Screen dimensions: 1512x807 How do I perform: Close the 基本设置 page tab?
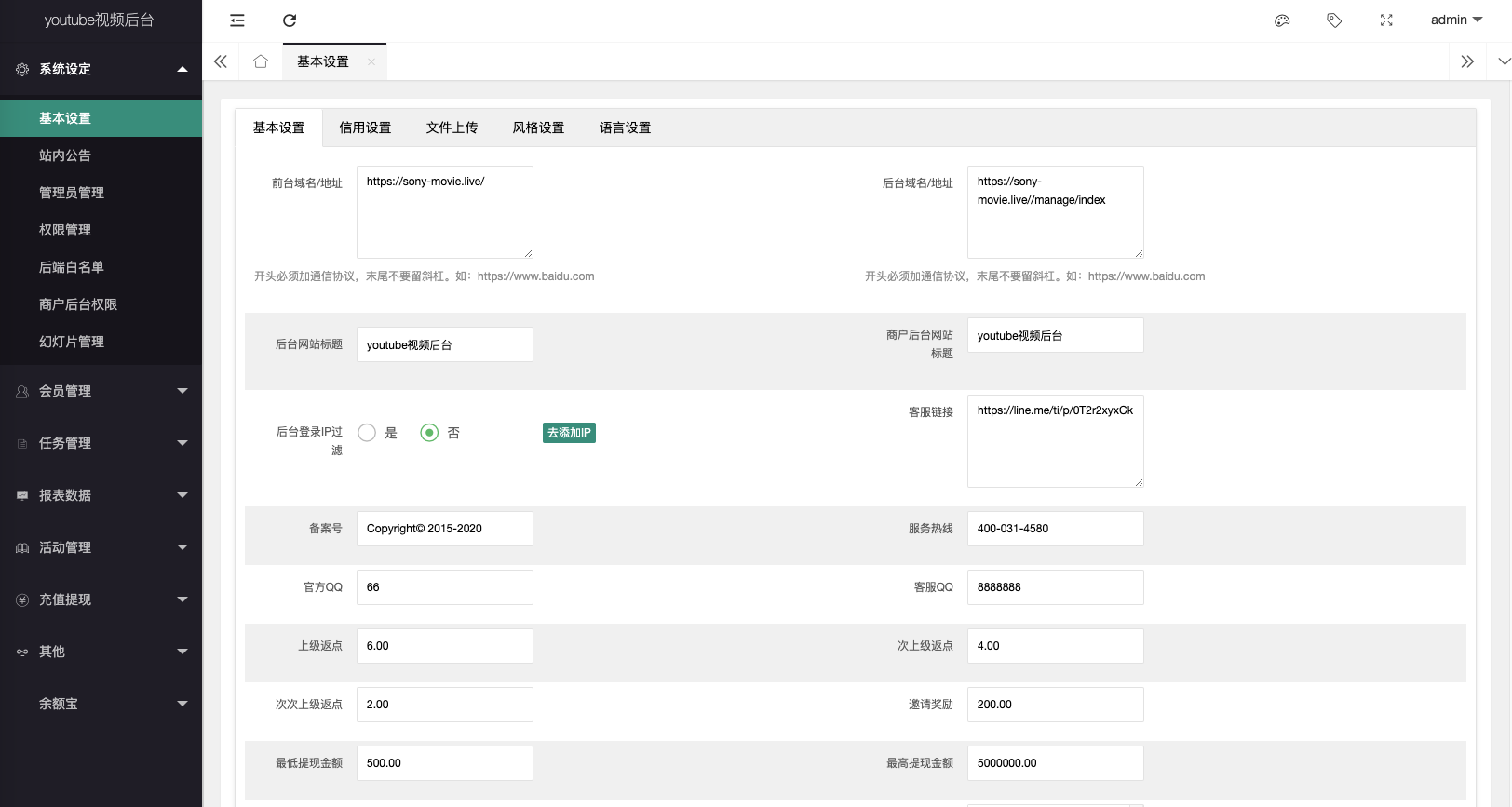371,61
